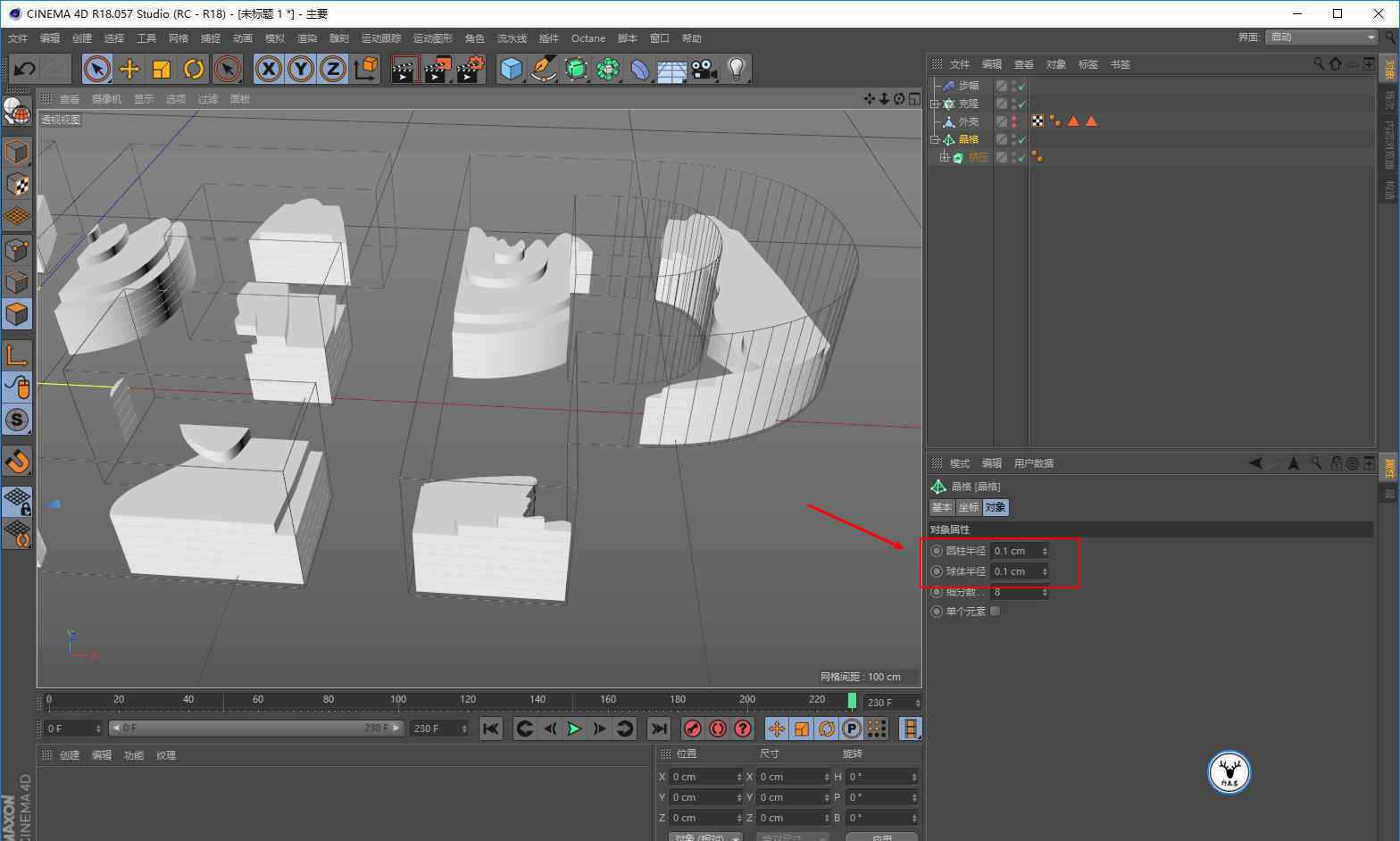
Task: Select the Texture mode checker-cube icon
Action: click(17, 184)
